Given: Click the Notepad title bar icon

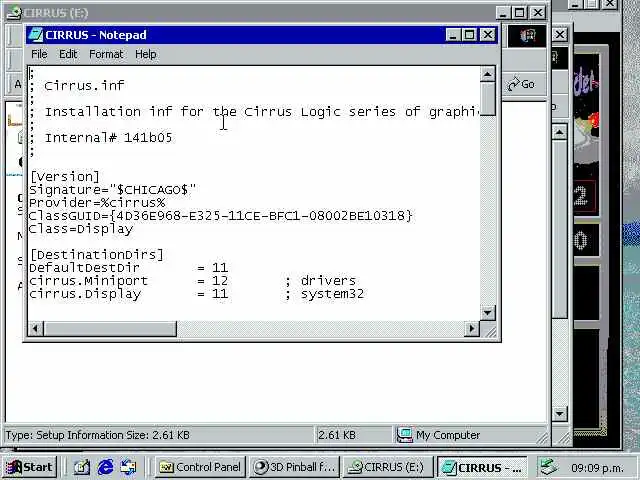Looking at the screenshot, I should pyautogui.click(x=36, y=35).
